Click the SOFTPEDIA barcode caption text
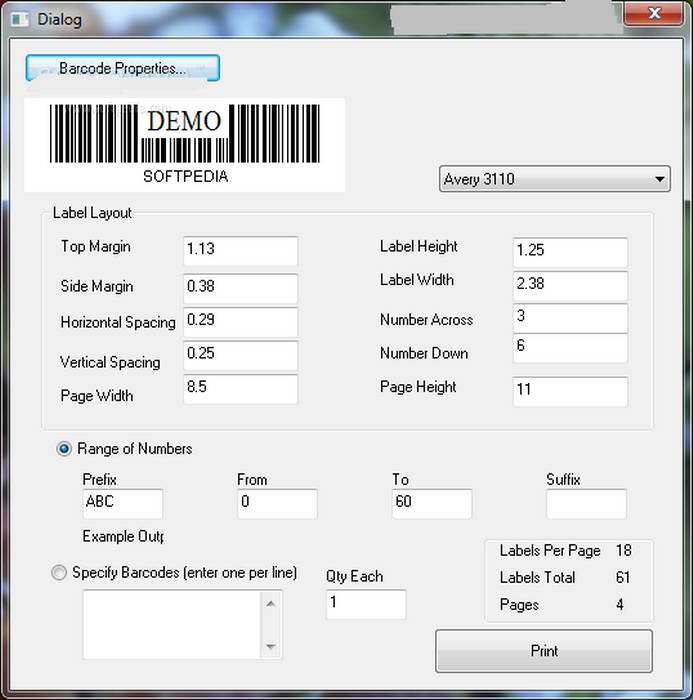The width and height of the screenshot is (693, 700). pos(185,176)
